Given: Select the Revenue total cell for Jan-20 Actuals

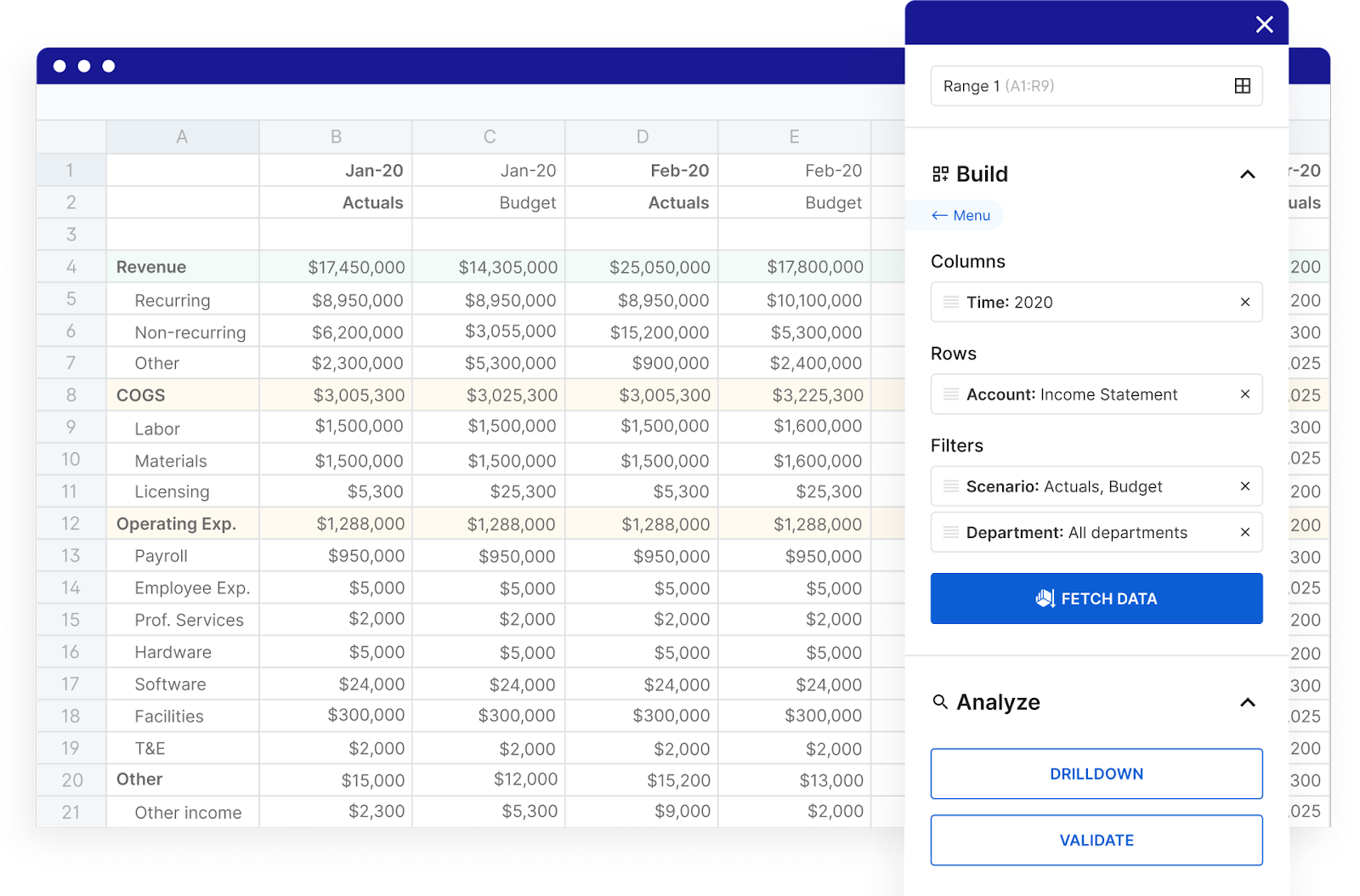Looking at the screenshot, I should point(357,266).
